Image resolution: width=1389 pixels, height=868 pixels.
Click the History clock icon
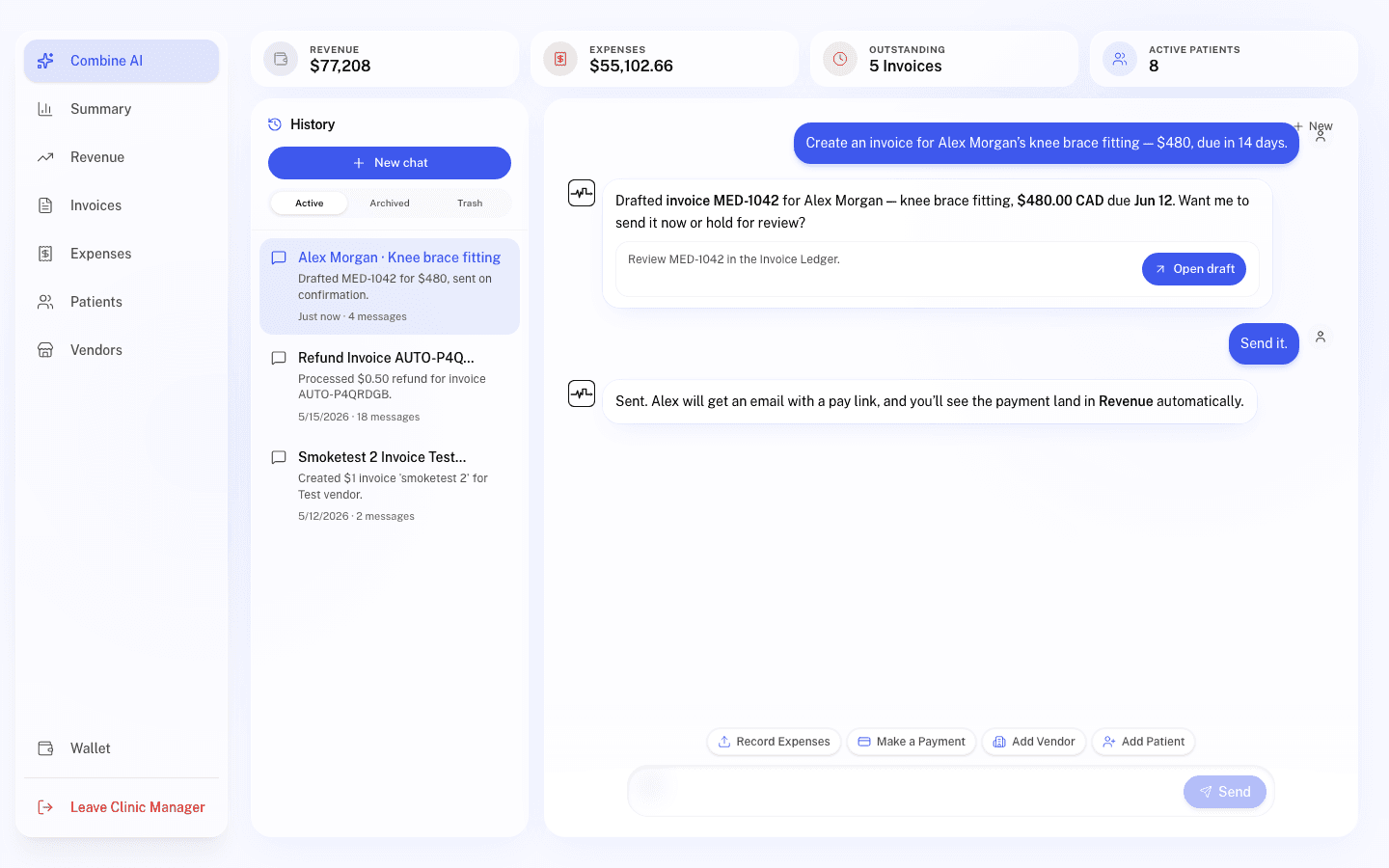[275, 124]
